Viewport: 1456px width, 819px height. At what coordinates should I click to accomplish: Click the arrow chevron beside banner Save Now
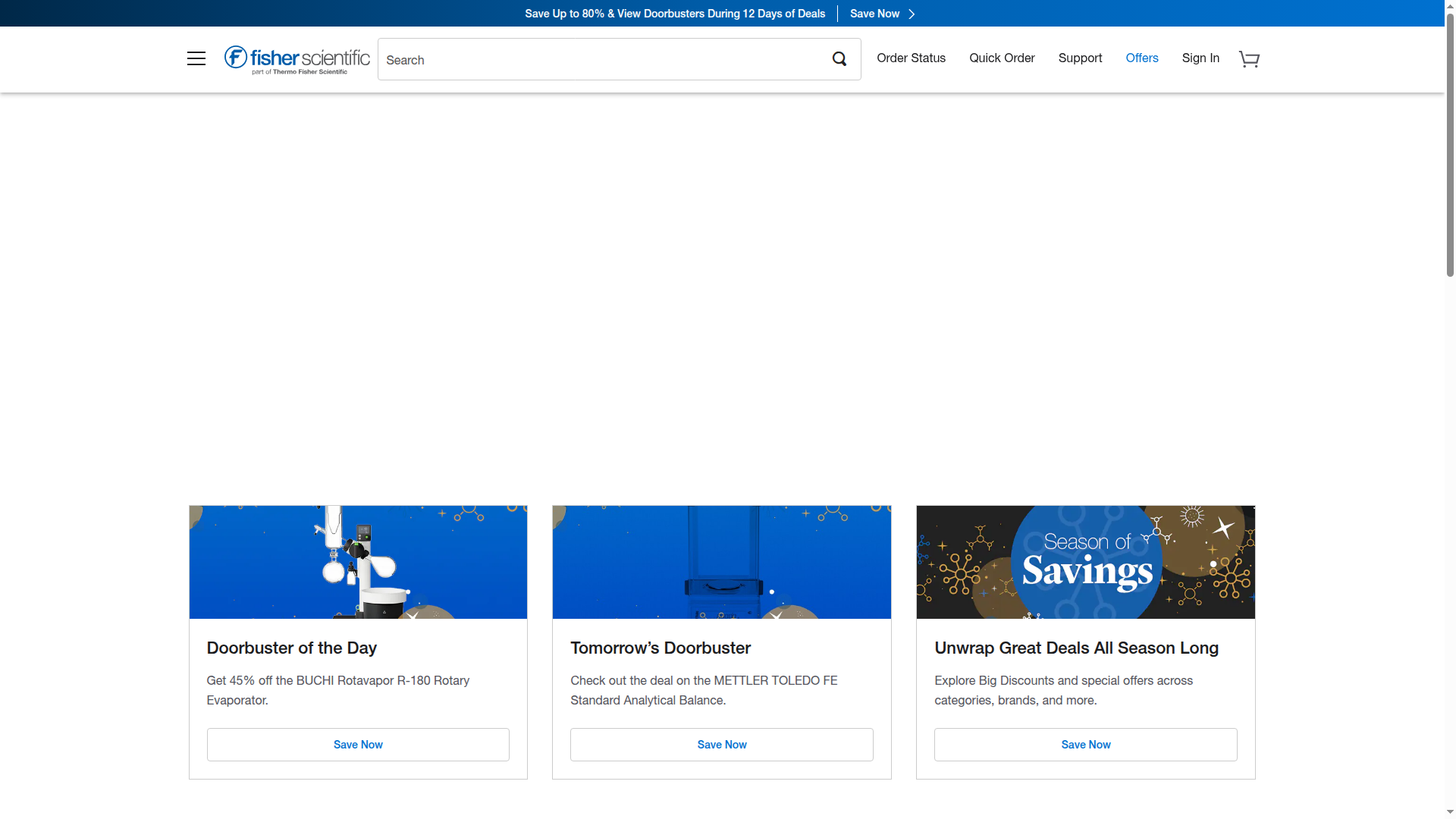click(912, 14)
